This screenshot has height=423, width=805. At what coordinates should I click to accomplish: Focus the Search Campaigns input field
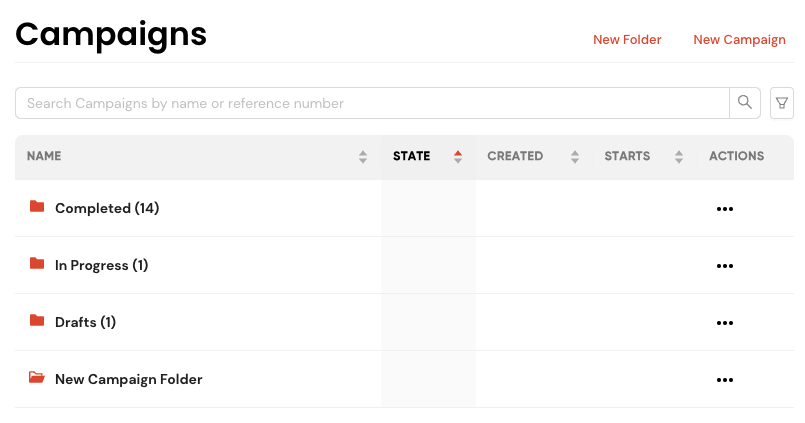372,103
